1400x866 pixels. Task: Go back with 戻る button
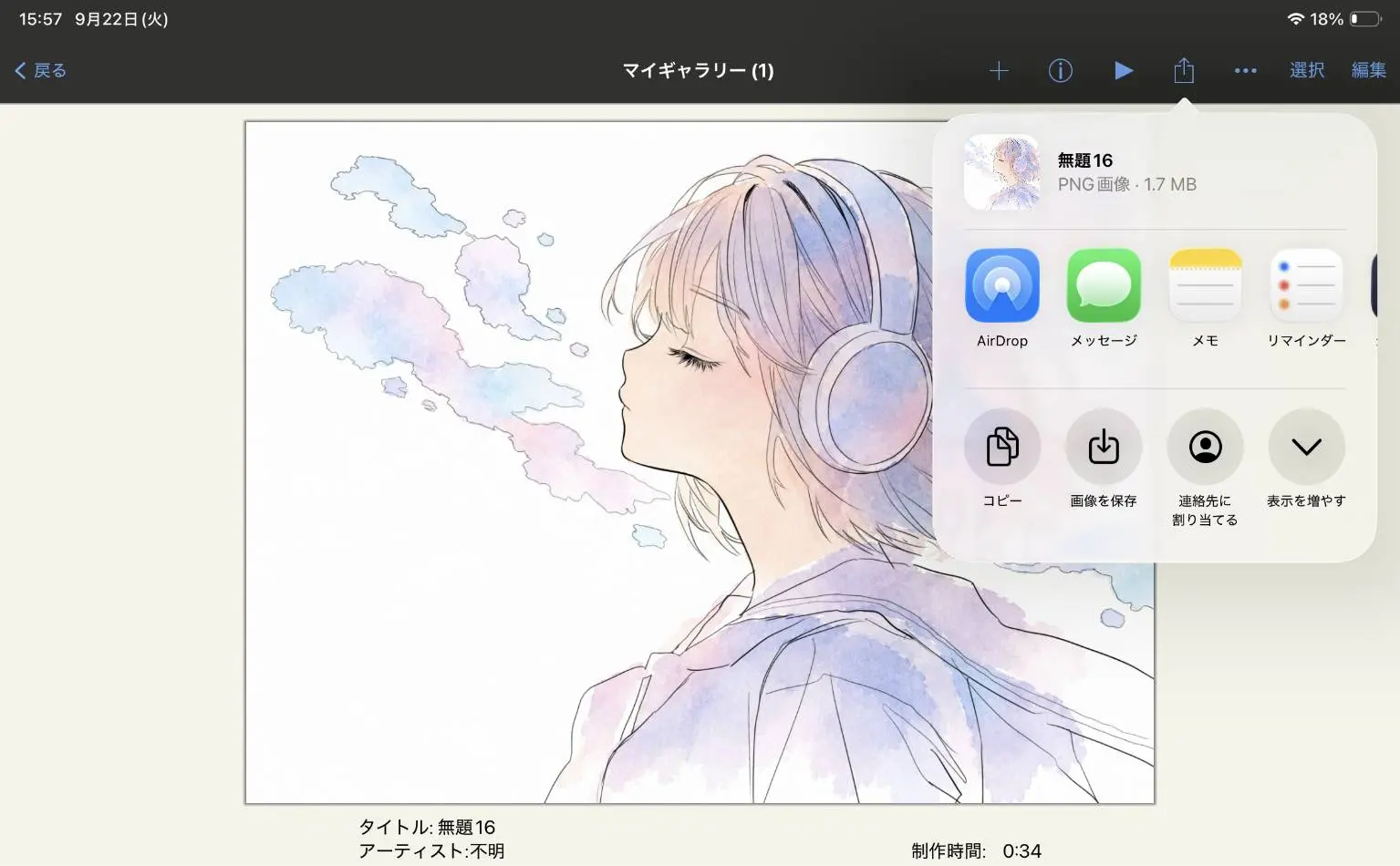41,70
